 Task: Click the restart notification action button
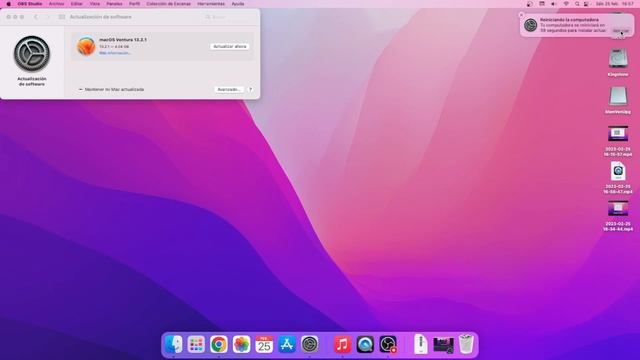pos(621,31)
